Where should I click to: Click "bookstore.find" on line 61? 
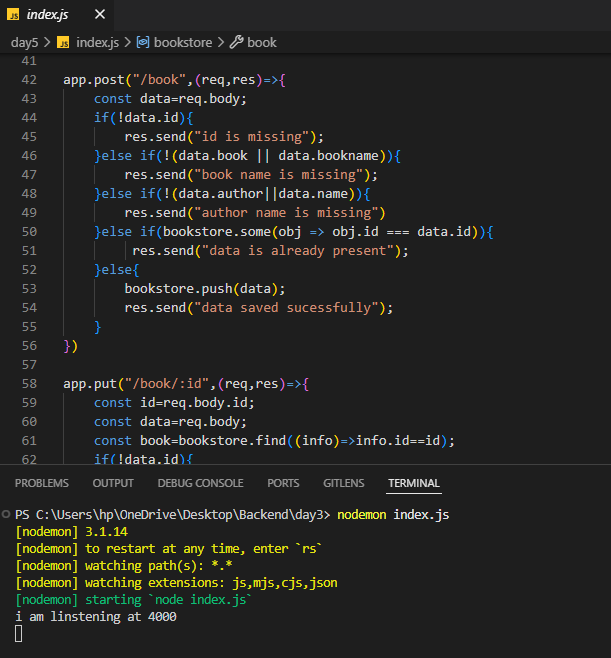pyautogui.click(x=232, y=441)
